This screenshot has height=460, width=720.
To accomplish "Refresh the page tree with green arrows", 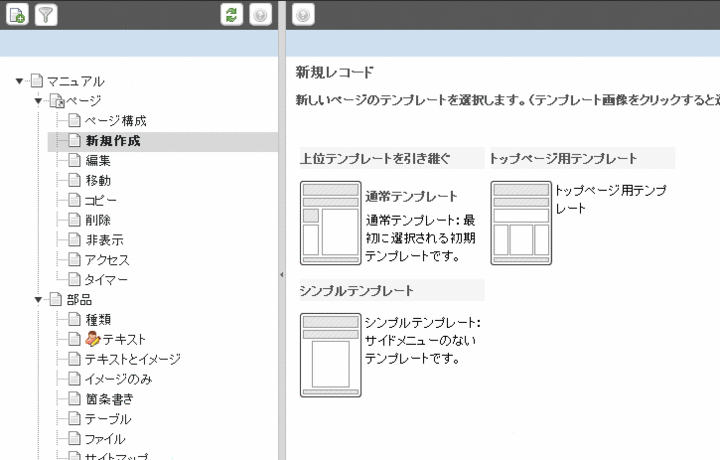I will (x=232, y=14).
